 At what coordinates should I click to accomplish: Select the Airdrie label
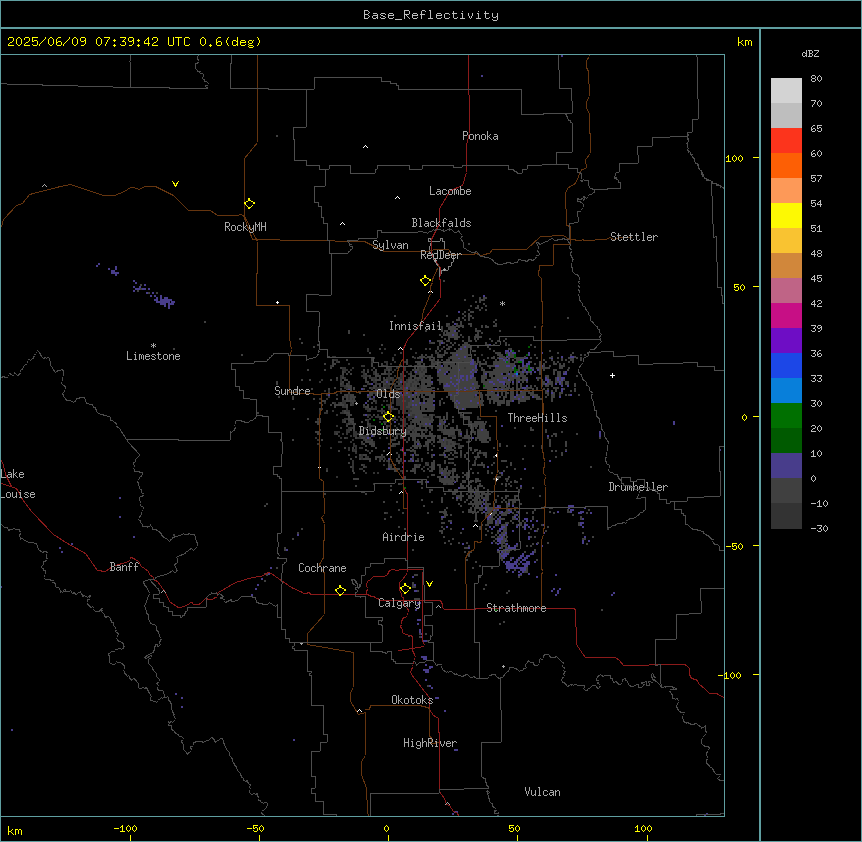coord(403,537)
